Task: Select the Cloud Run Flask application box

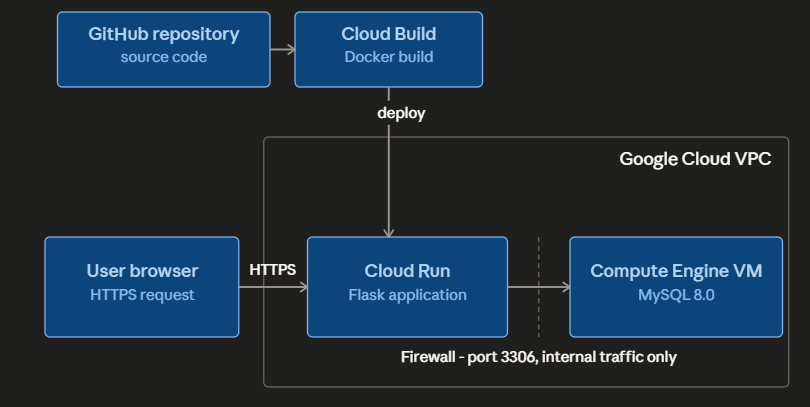Action: 408,287
